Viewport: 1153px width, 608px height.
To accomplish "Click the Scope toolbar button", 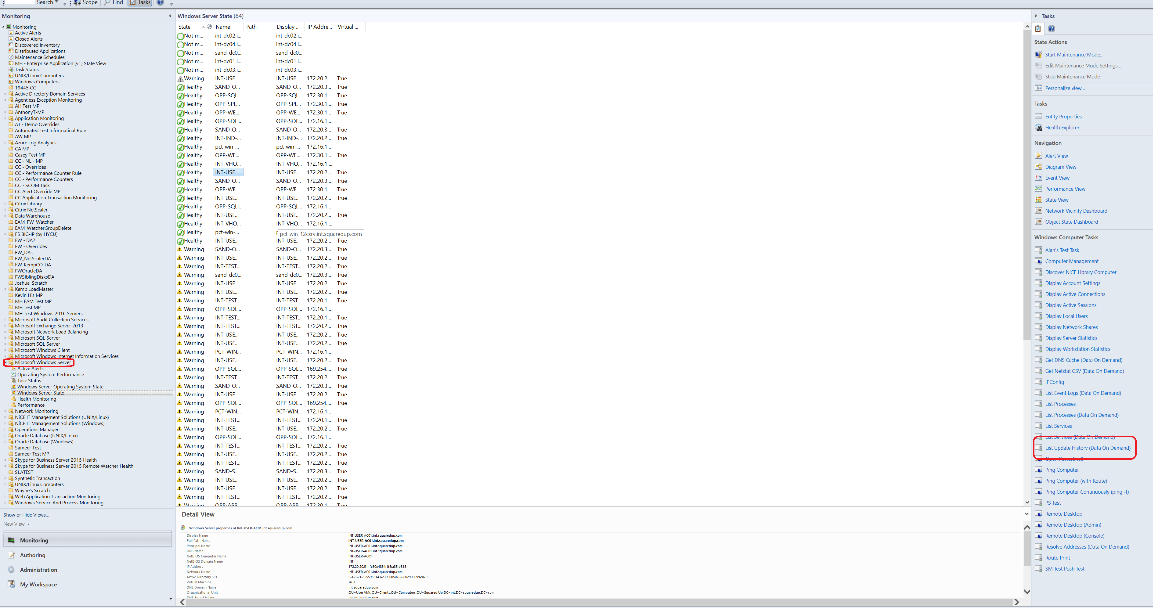I will 87,3.
